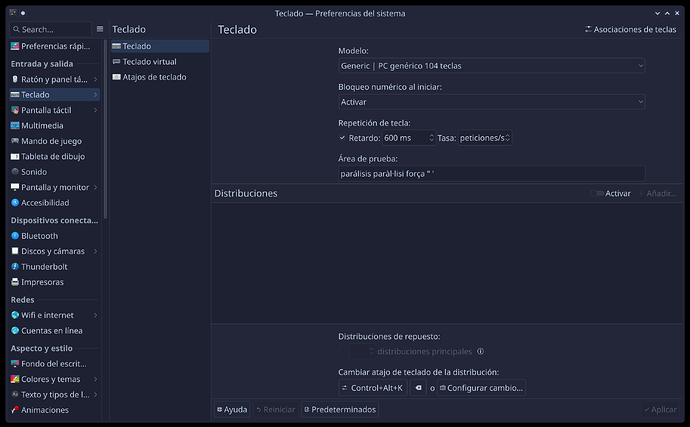Click the Retardo 600 ms spinbox arrows

click(x=431, y=138)
